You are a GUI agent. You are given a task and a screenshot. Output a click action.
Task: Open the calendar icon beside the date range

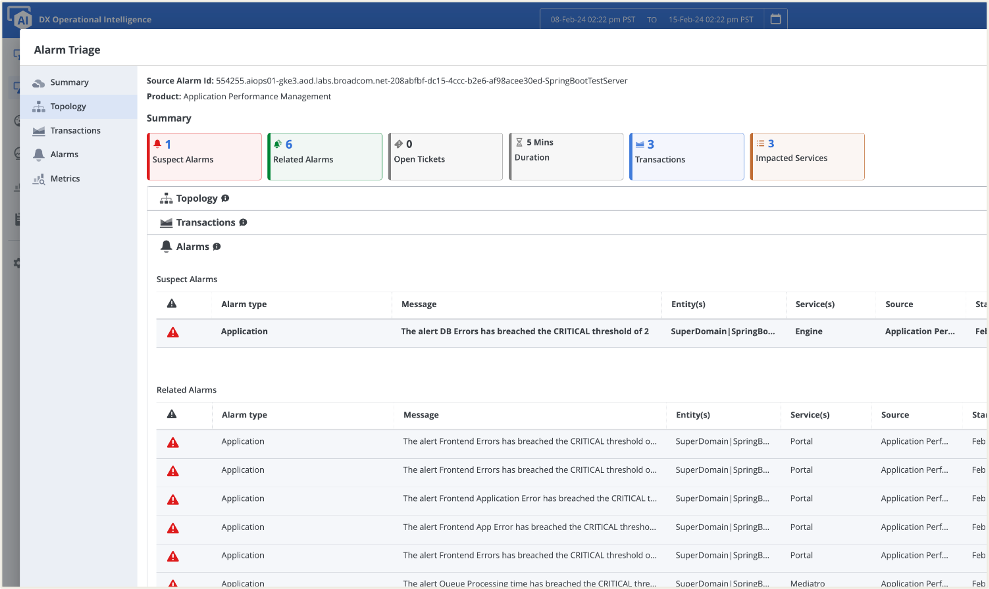[x=774, y=18]
